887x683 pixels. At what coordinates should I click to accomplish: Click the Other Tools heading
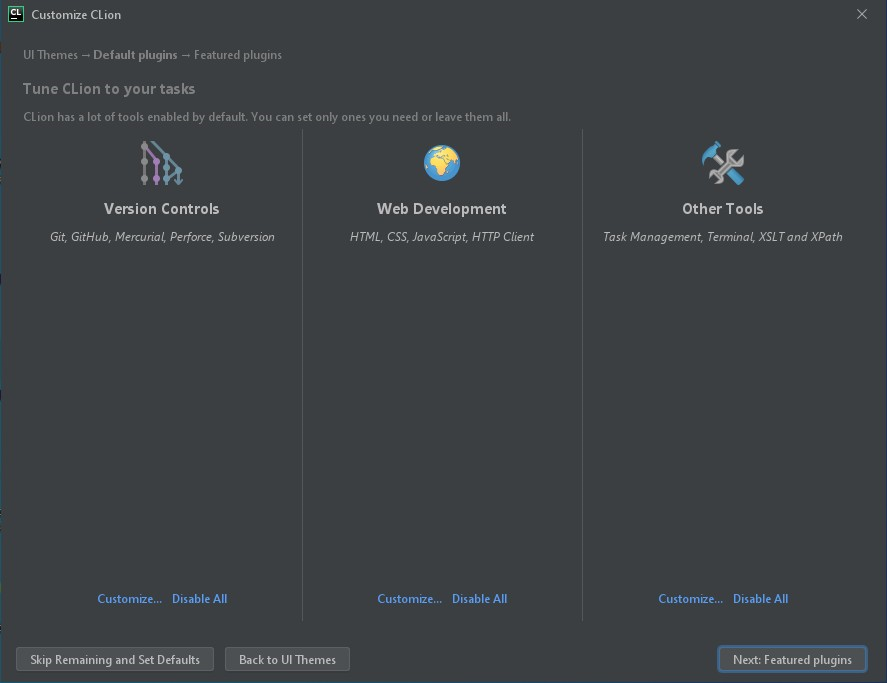click(722, 209)
